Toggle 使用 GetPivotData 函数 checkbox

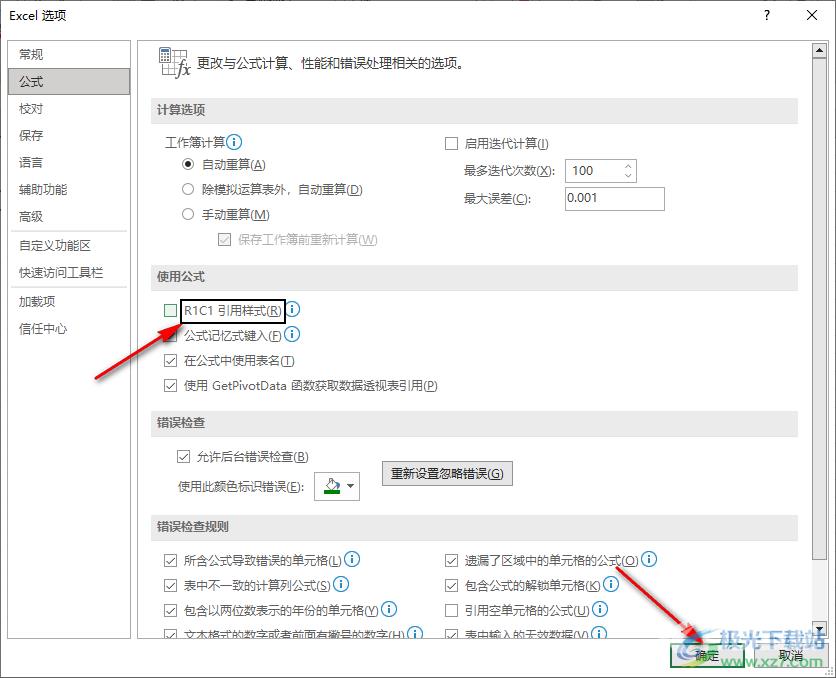point(170,385)
